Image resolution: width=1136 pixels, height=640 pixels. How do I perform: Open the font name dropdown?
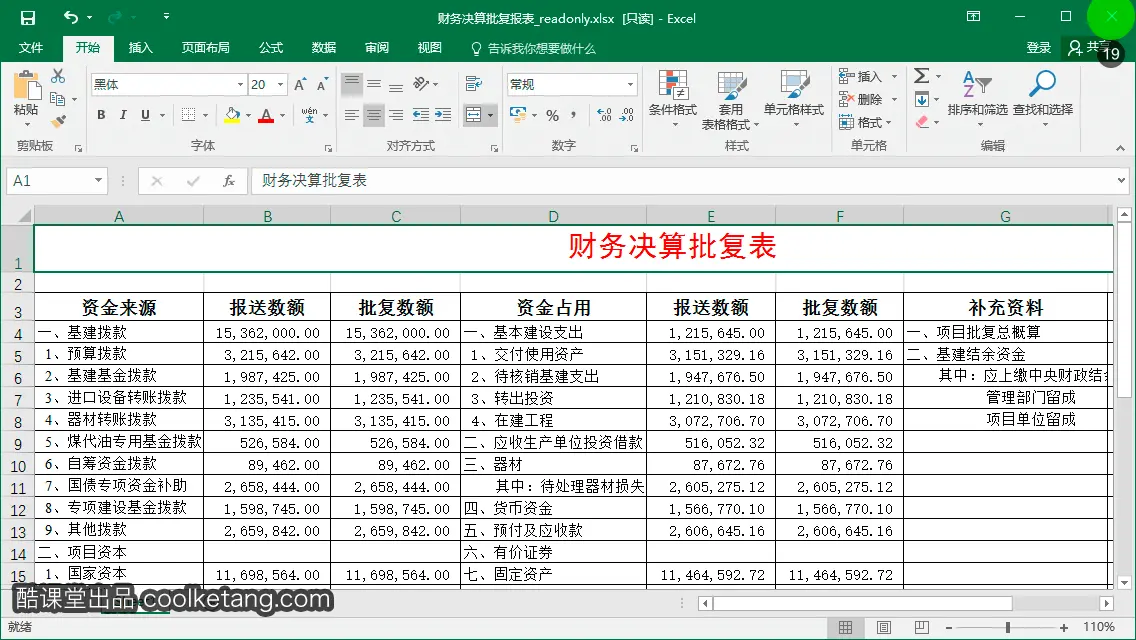(x=240, y=85)
